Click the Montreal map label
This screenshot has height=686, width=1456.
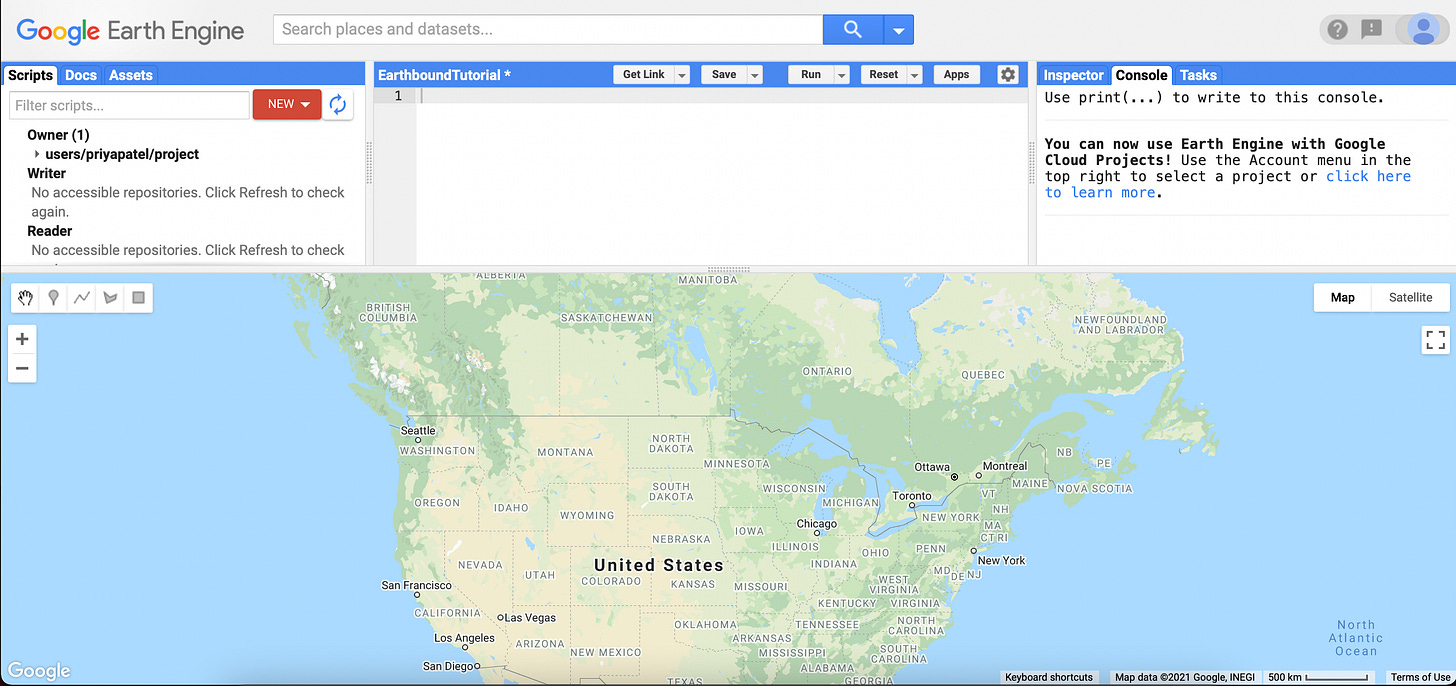[x=1005, y=466]
